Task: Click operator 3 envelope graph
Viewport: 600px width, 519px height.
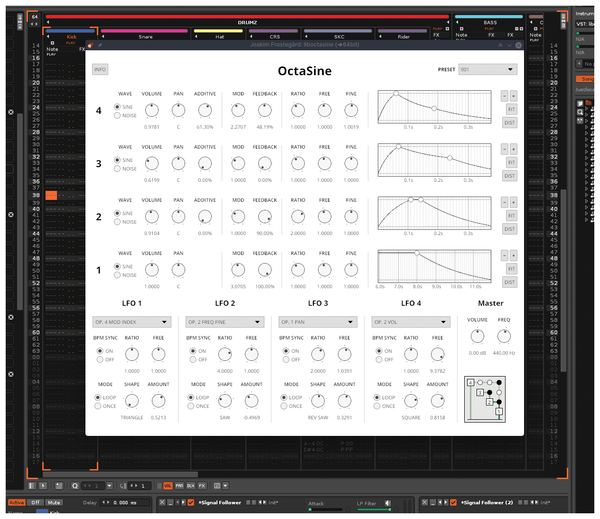Action: pos(434,160)
